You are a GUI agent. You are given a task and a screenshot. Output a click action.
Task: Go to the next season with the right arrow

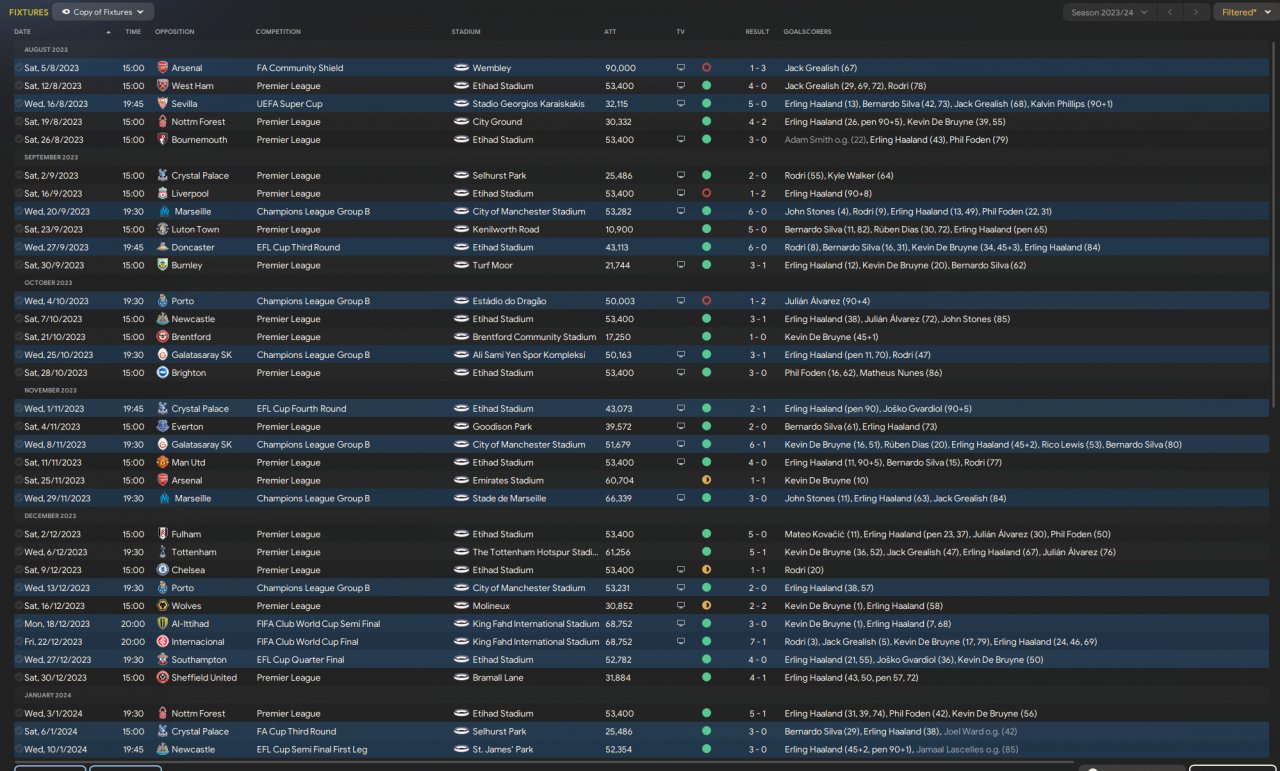pos(1195,13)
